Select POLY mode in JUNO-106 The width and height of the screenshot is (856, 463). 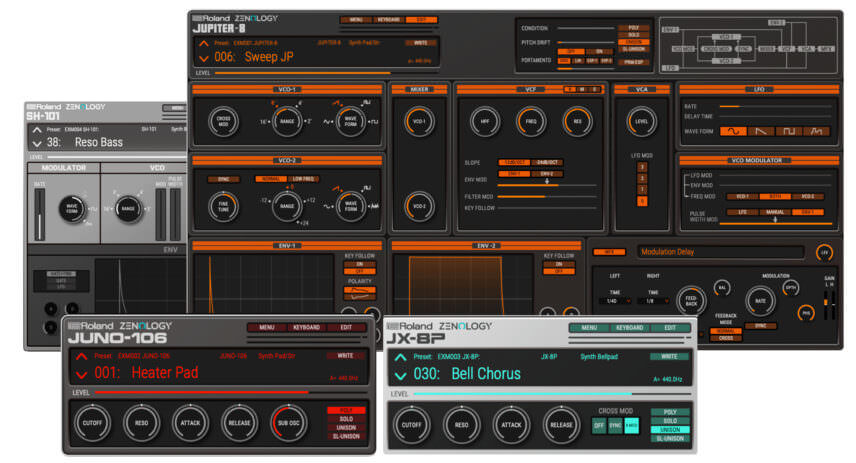click(346, 410)
